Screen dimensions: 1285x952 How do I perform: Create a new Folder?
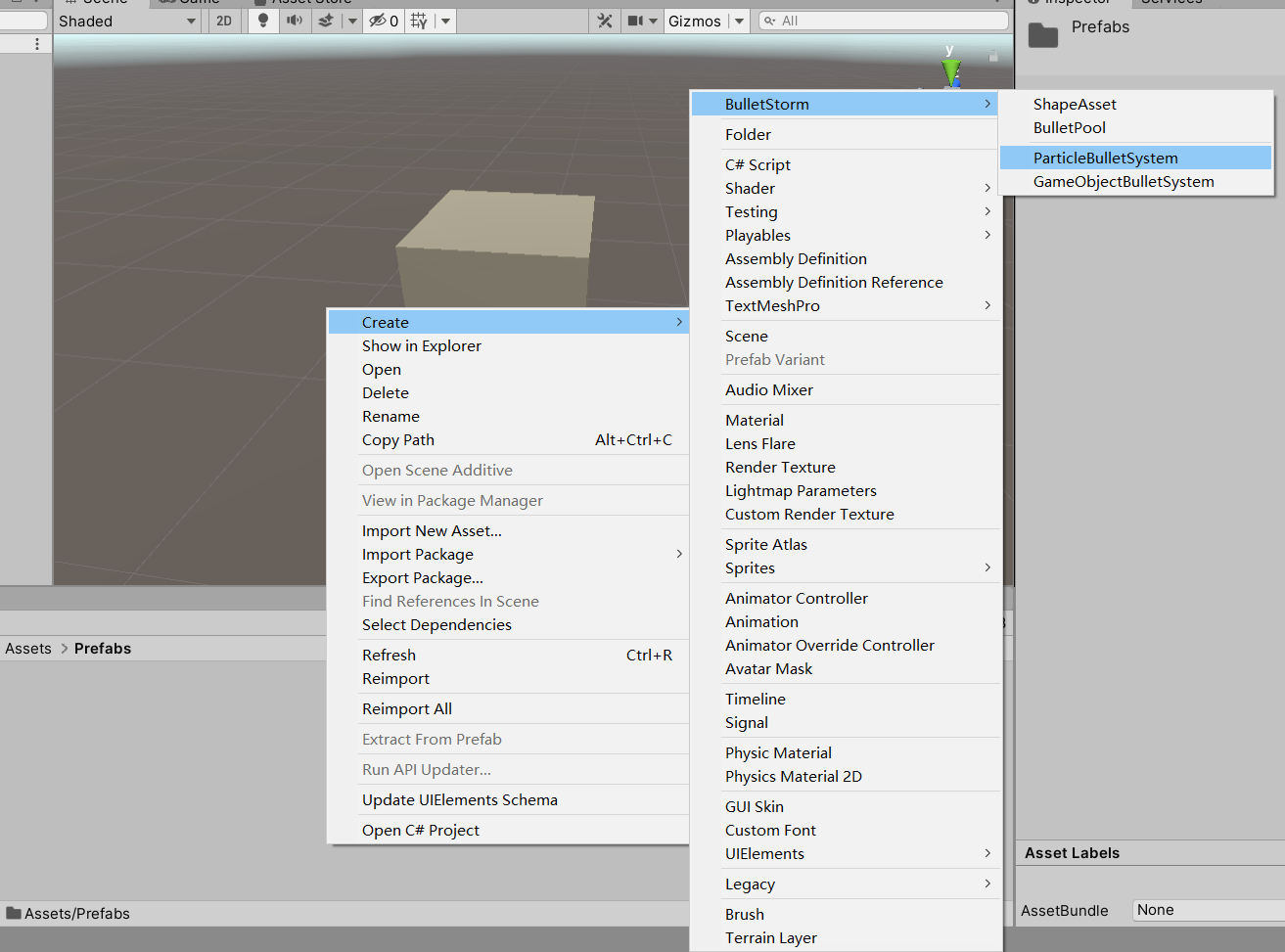tap(845, 134)
